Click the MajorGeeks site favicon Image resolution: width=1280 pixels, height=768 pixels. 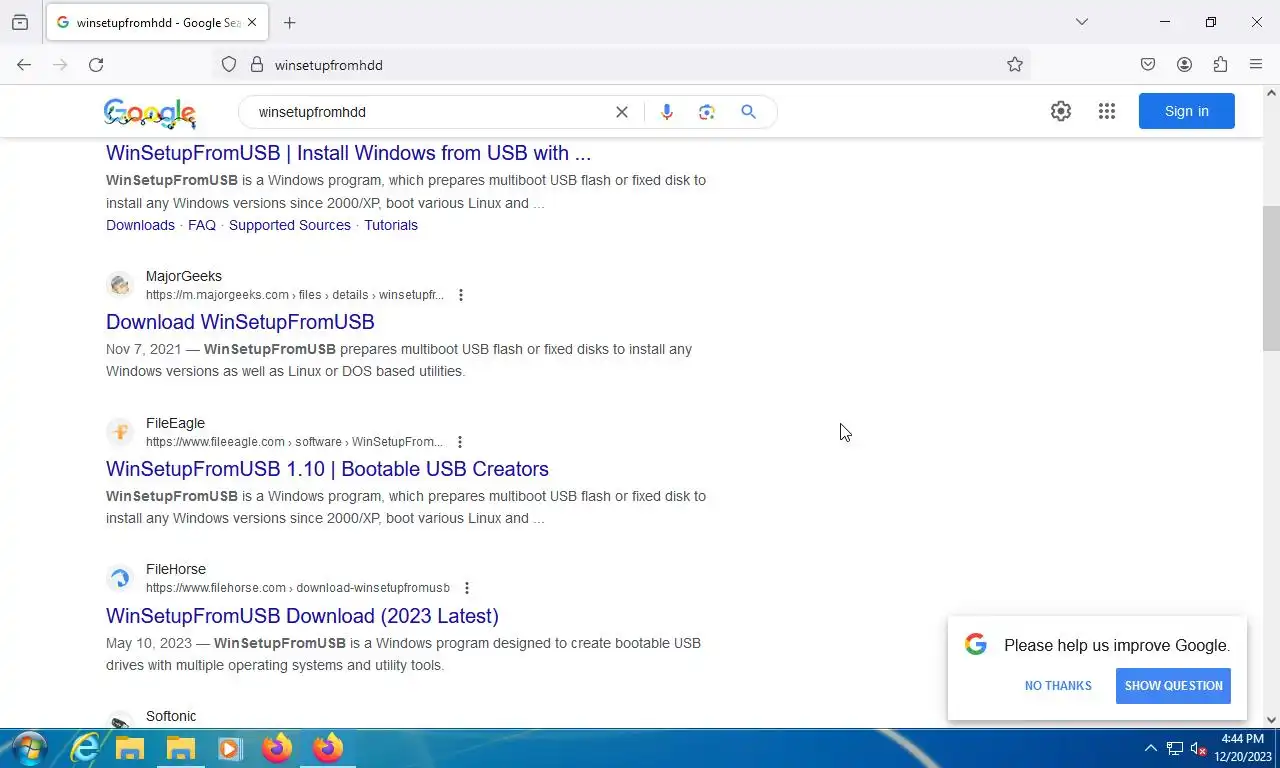120,285
